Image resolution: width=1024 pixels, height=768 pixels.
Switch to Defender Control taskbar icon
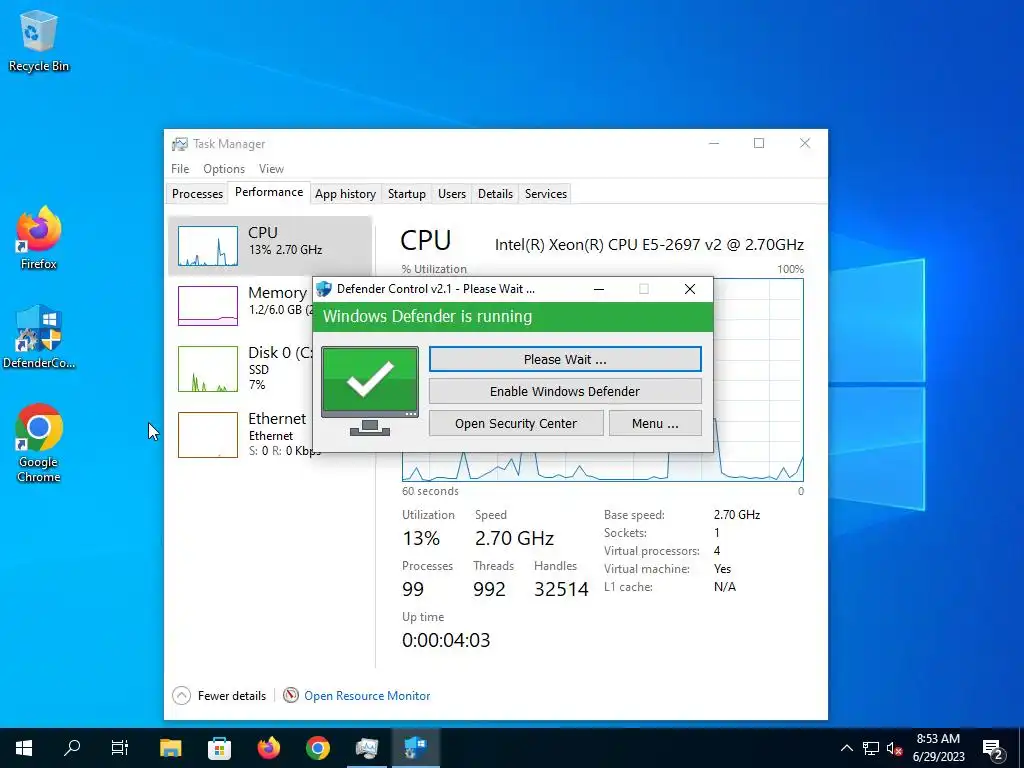(x=415, y=748)
